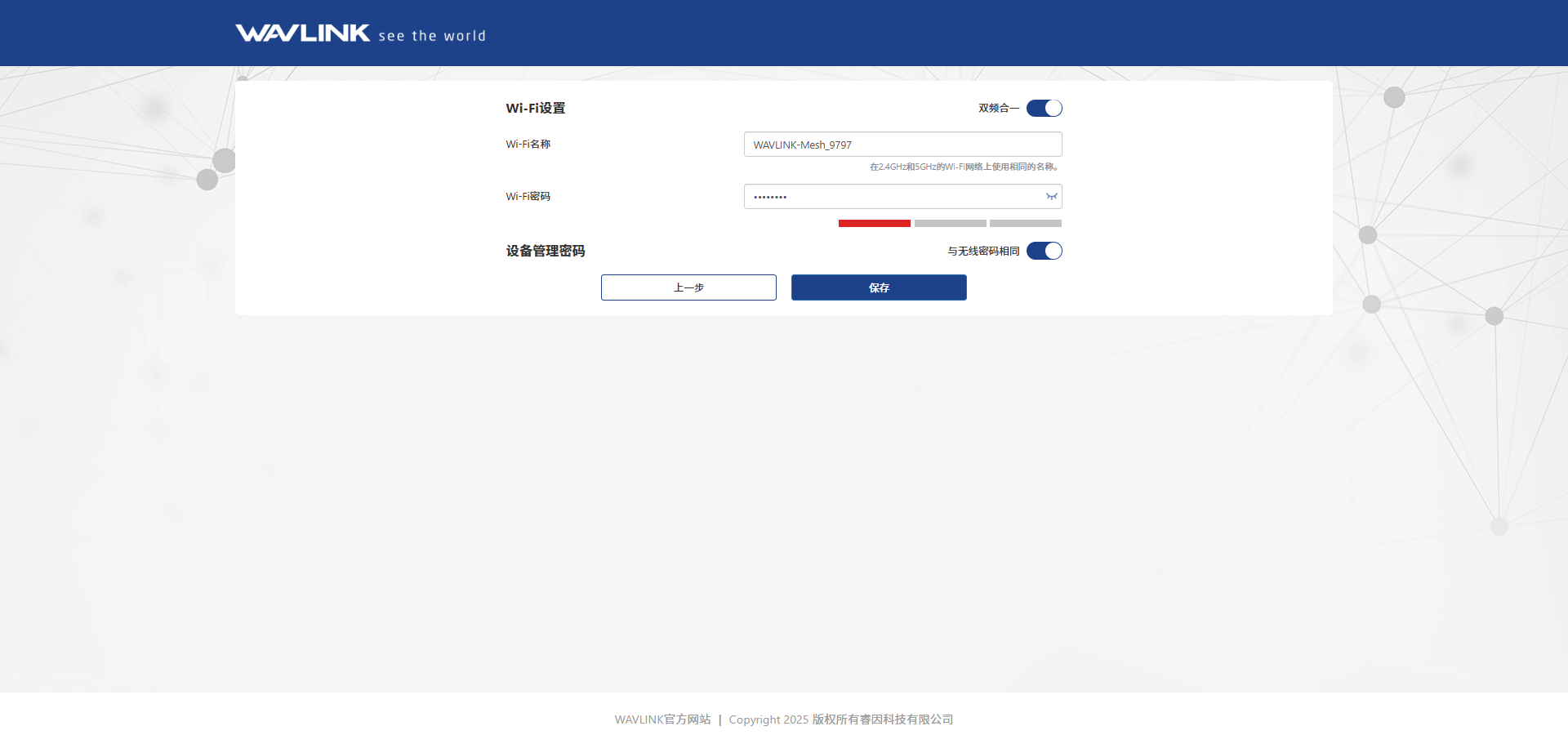The width and height of the screenshot is (1568, 744).
Task: Click the Wi-Fi密码 label
Action: coord(528,197)
